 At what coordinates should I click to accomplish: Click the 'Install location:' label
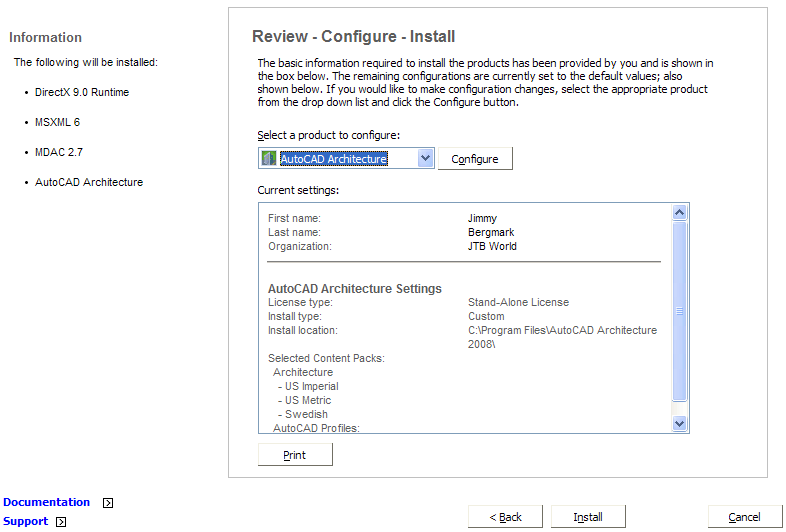coord(303,330)
